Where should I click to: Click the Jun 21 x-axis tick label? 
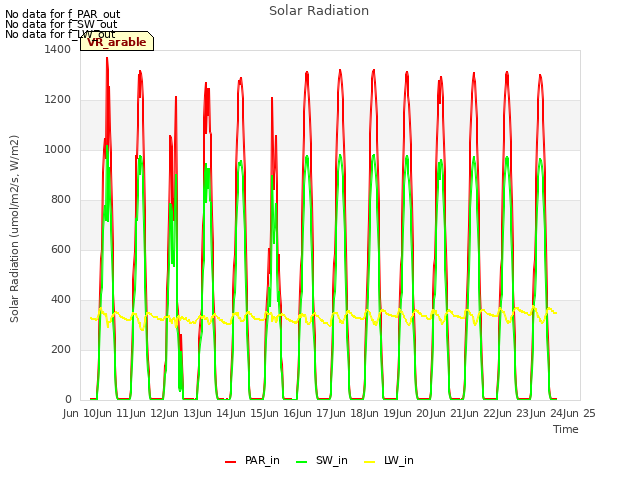[447, 413]
